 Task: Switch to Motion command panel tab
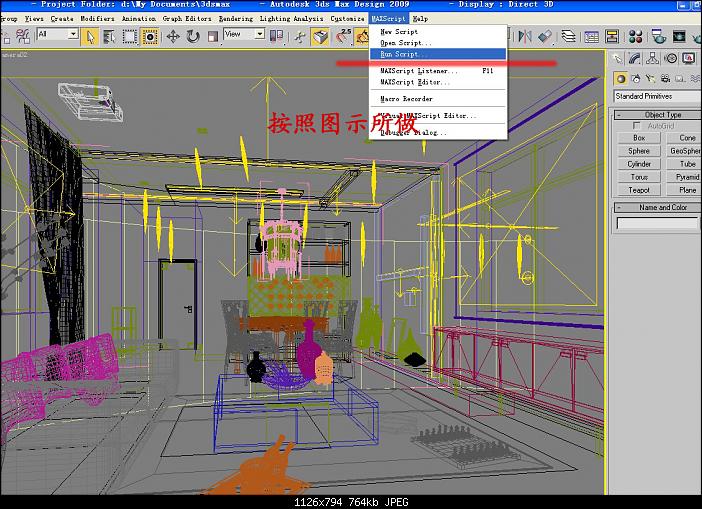coord(671,59)
